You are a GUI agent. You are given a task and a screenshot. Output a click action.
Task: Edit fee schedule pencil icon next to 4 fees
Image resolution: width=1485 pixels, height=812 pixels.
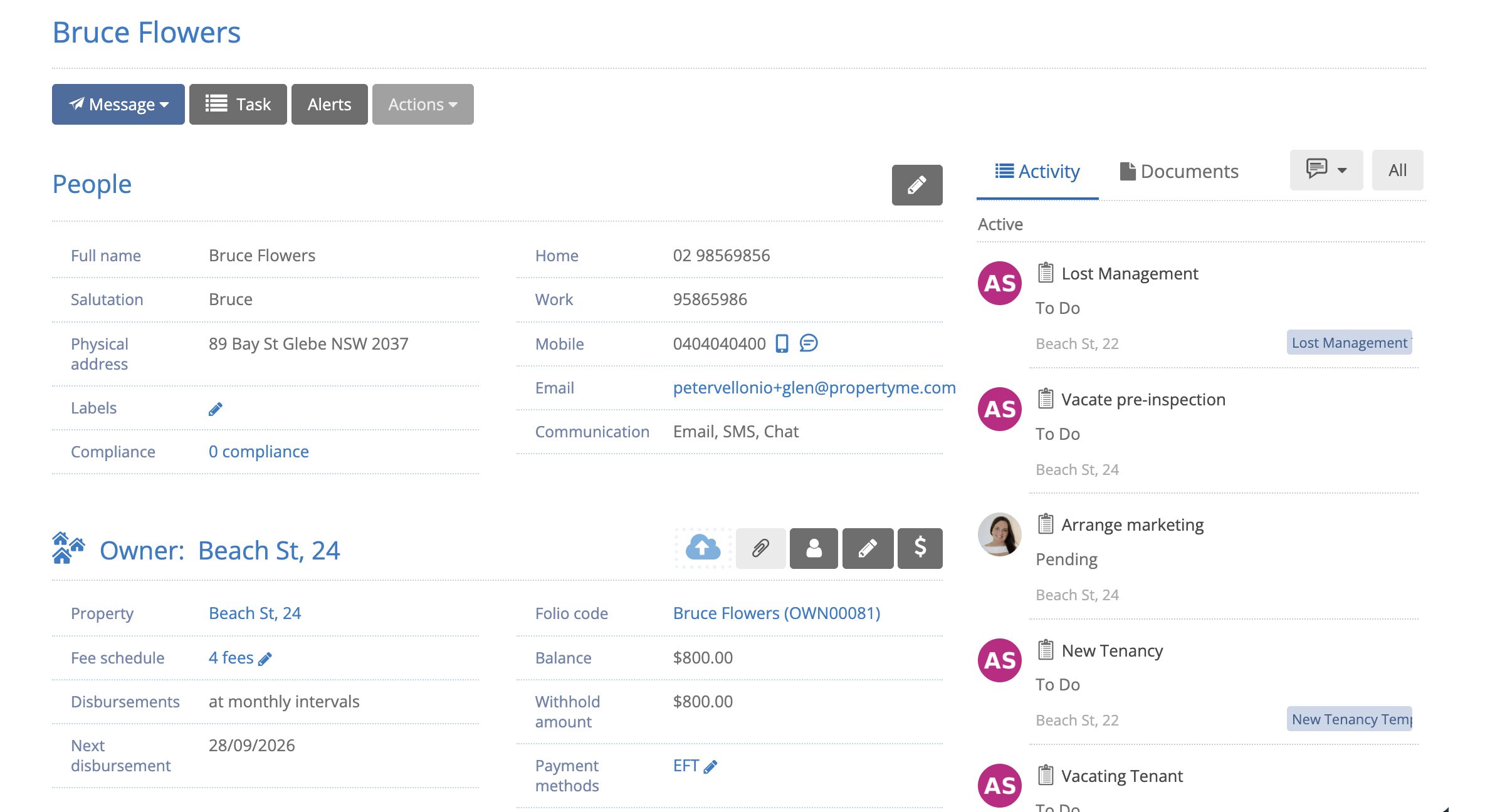pos(265,658)
